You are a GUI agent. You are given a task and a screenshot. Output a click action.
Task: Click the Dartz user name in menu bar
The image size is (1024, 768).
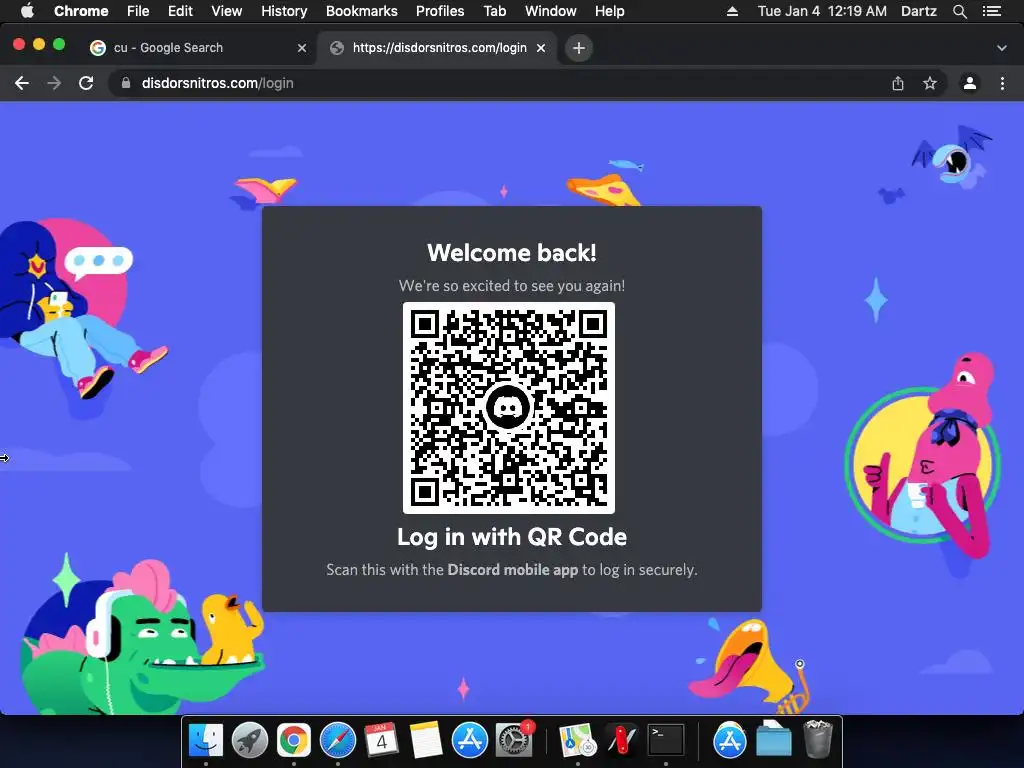919,11
